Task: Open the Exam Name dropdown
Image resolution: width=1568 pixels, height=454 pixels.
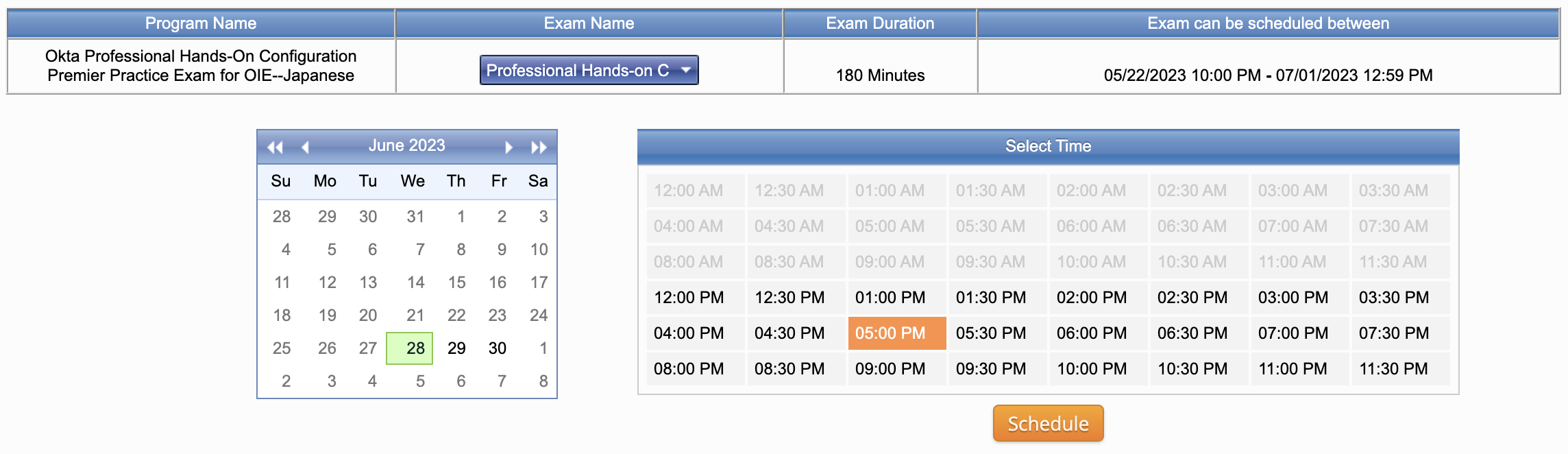Action: 589,71
